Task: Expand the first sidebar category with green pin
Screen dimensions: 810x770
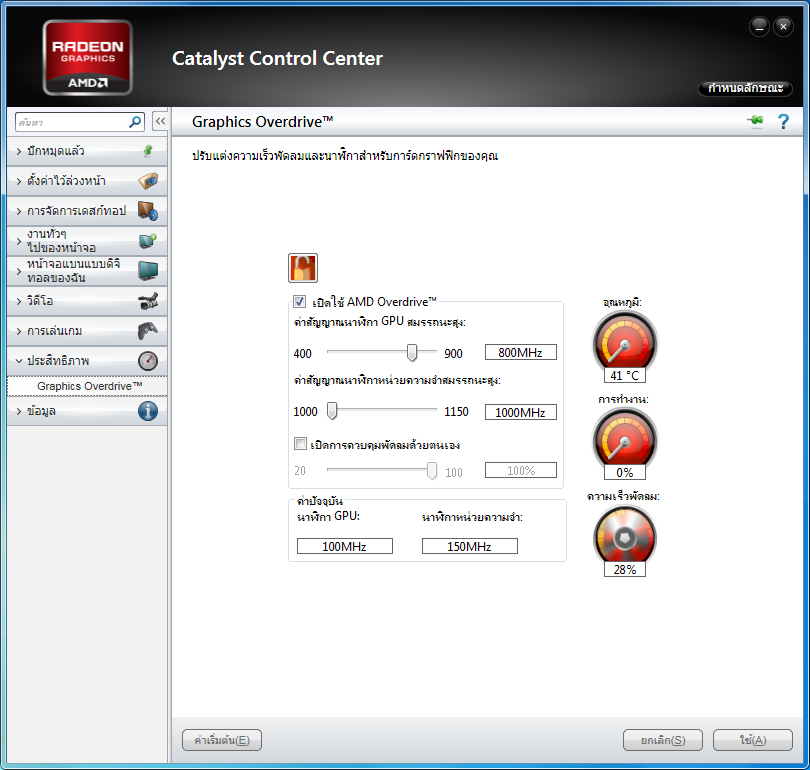Action: 87,151
